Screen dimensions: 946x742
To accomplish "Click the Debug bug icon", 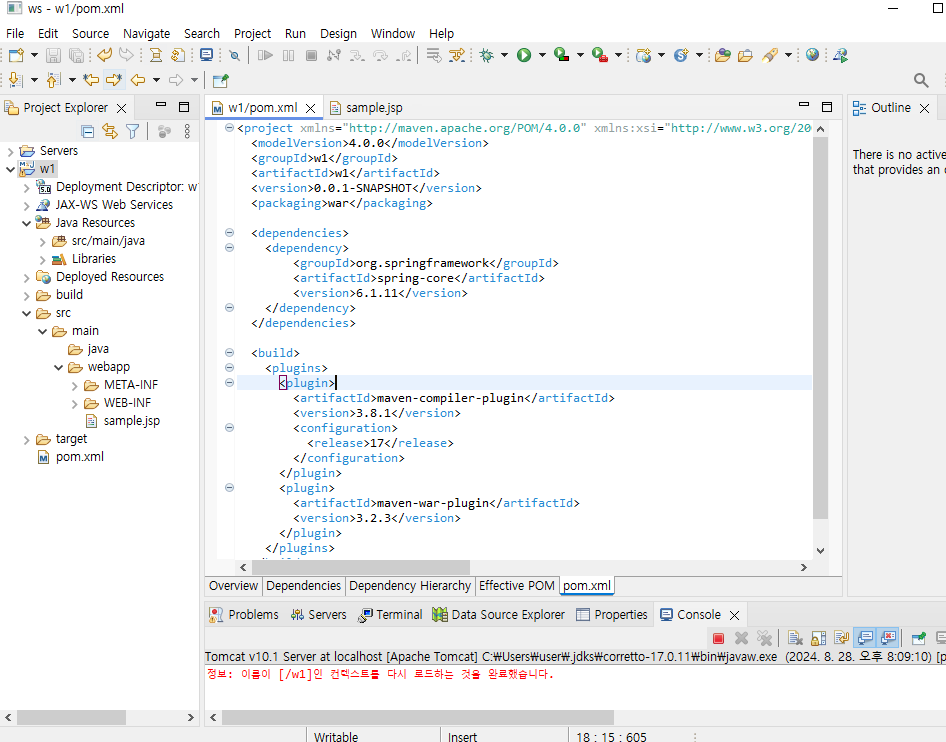I will tap(487, 56).
